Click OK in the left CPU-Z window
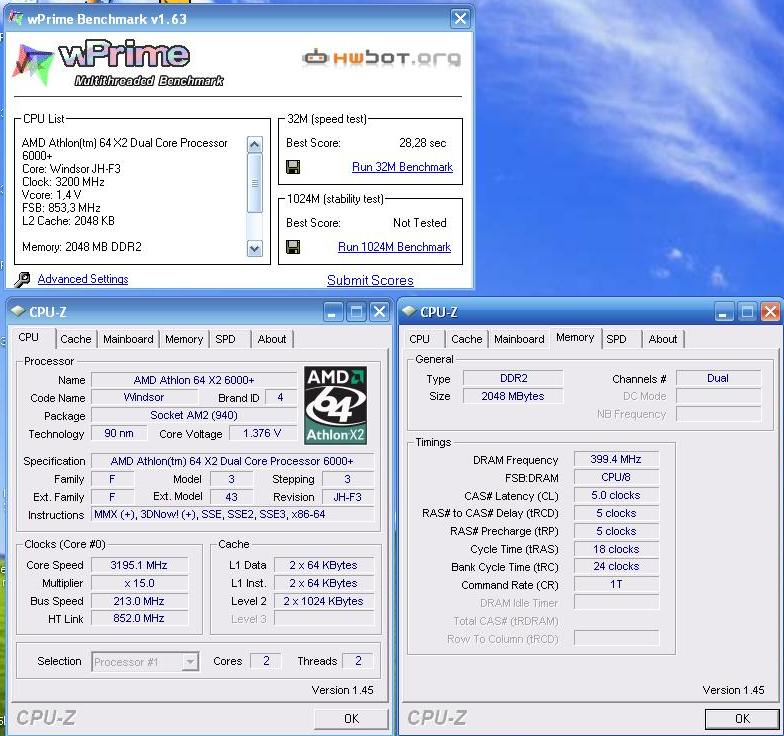784x736 pixels. coord(351,719)
